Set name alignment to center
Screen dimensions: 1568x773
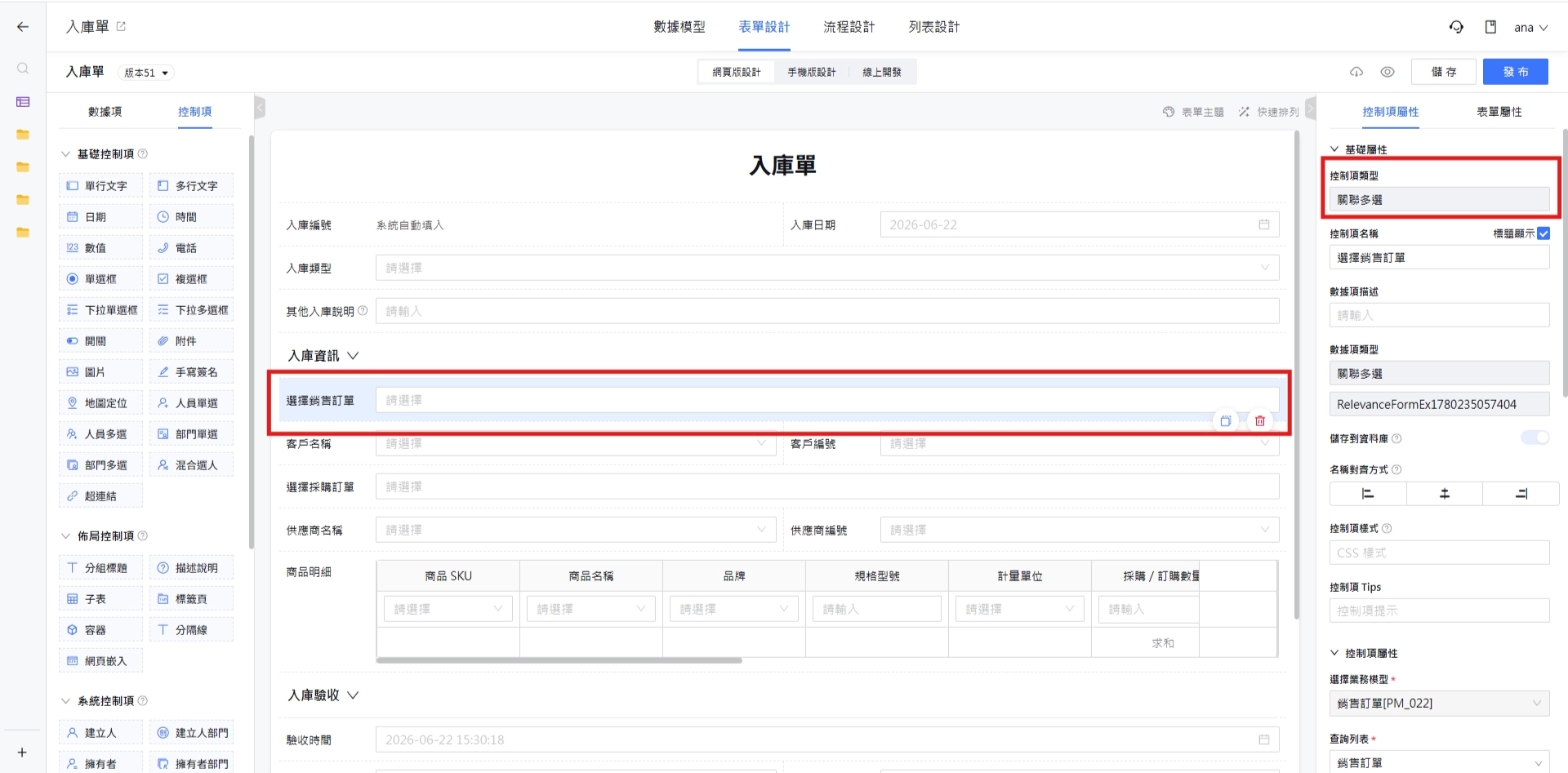(x=1444, y=493)
